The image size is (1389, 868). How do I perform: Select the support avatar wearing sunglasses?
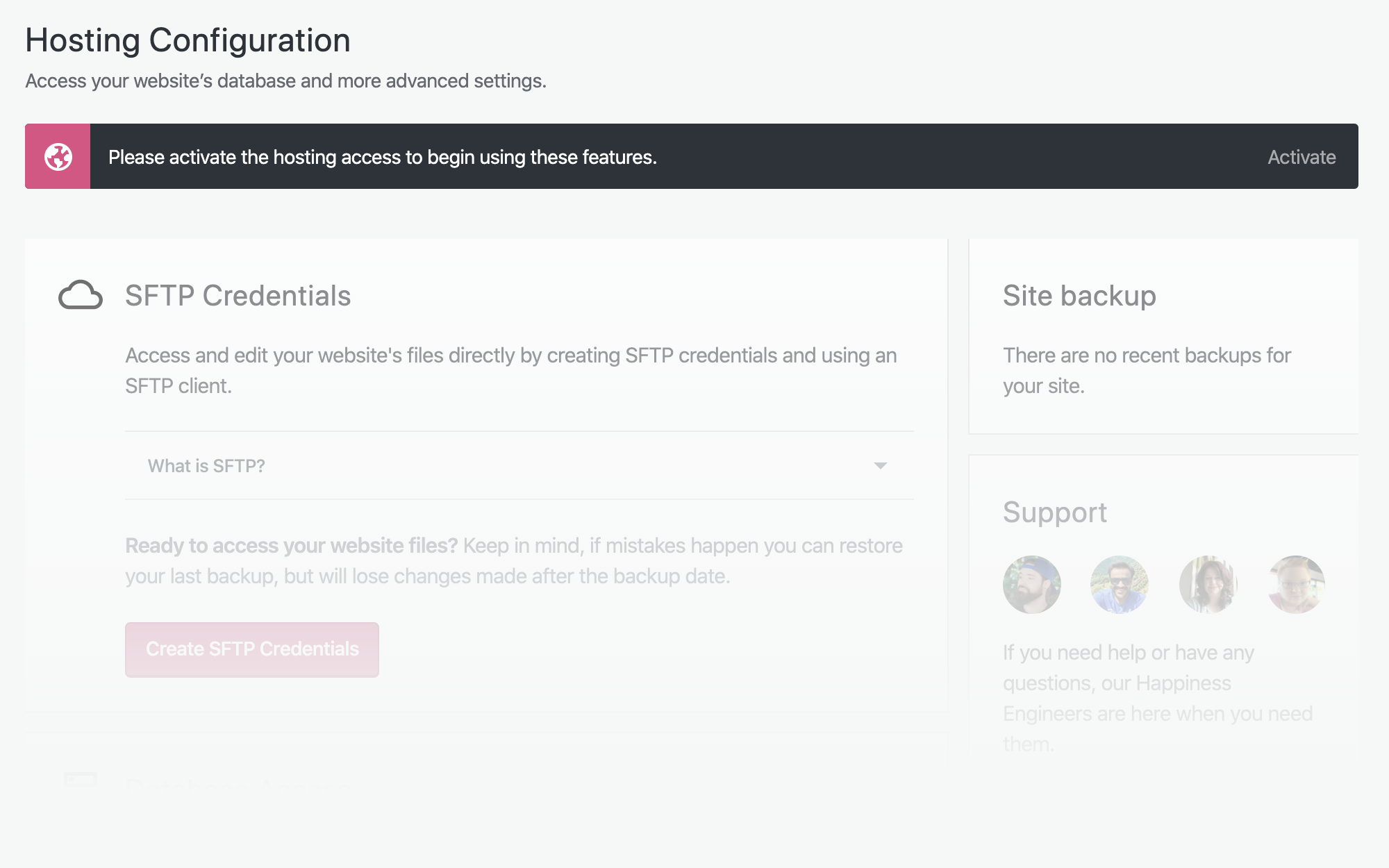coord(1120,585)
